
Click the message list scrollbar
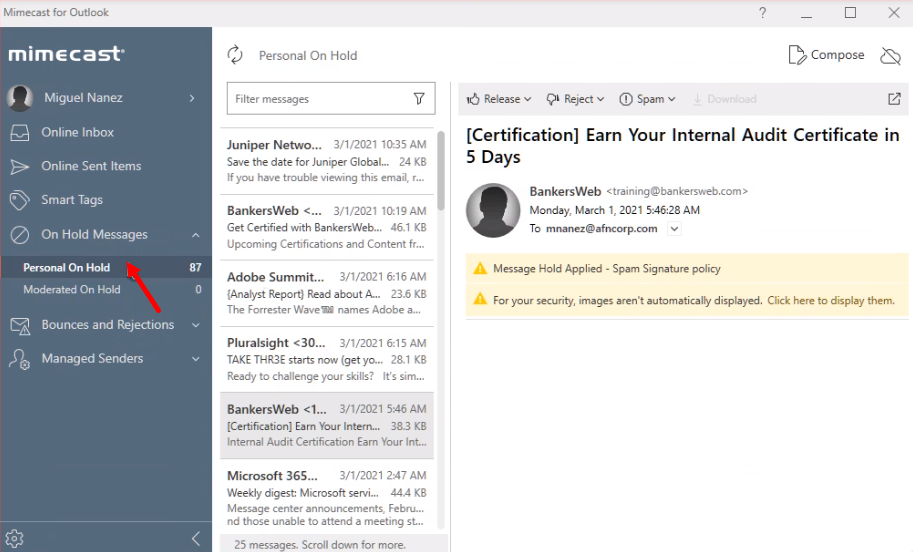pyautogui.click(x=441, y=170)
